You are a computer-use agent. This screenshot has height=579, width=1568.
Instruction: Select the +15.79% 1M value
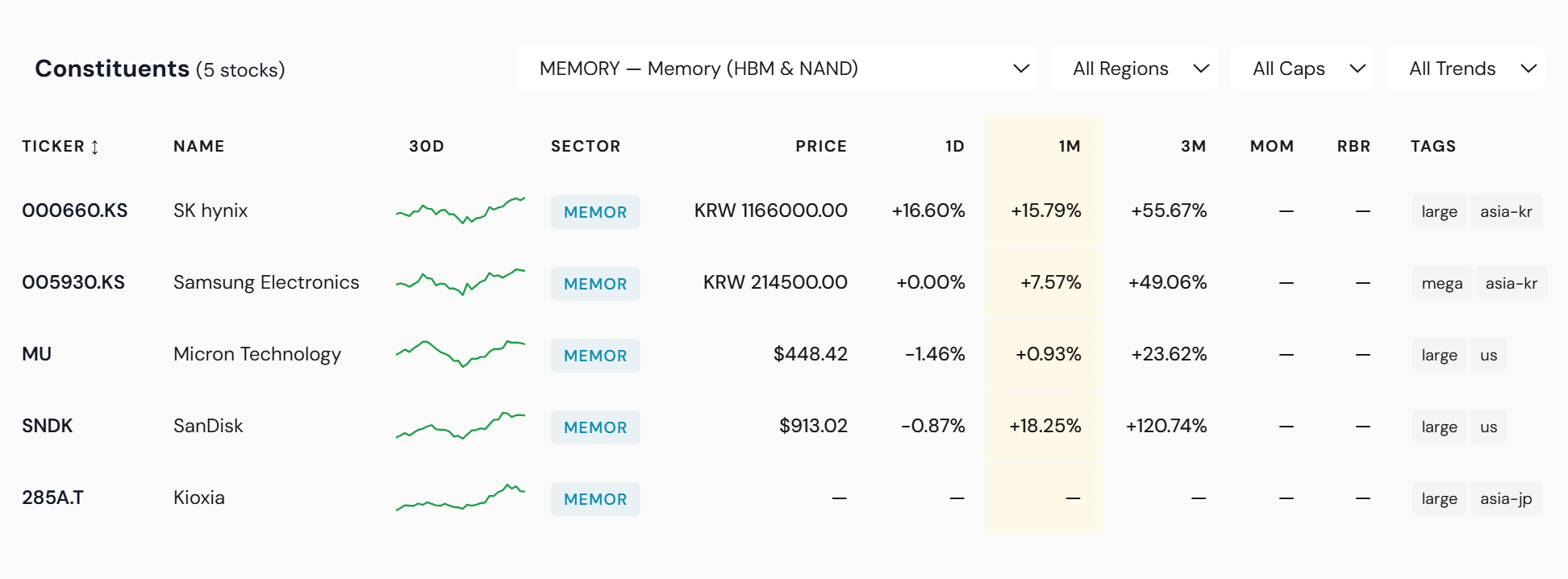1045,210
